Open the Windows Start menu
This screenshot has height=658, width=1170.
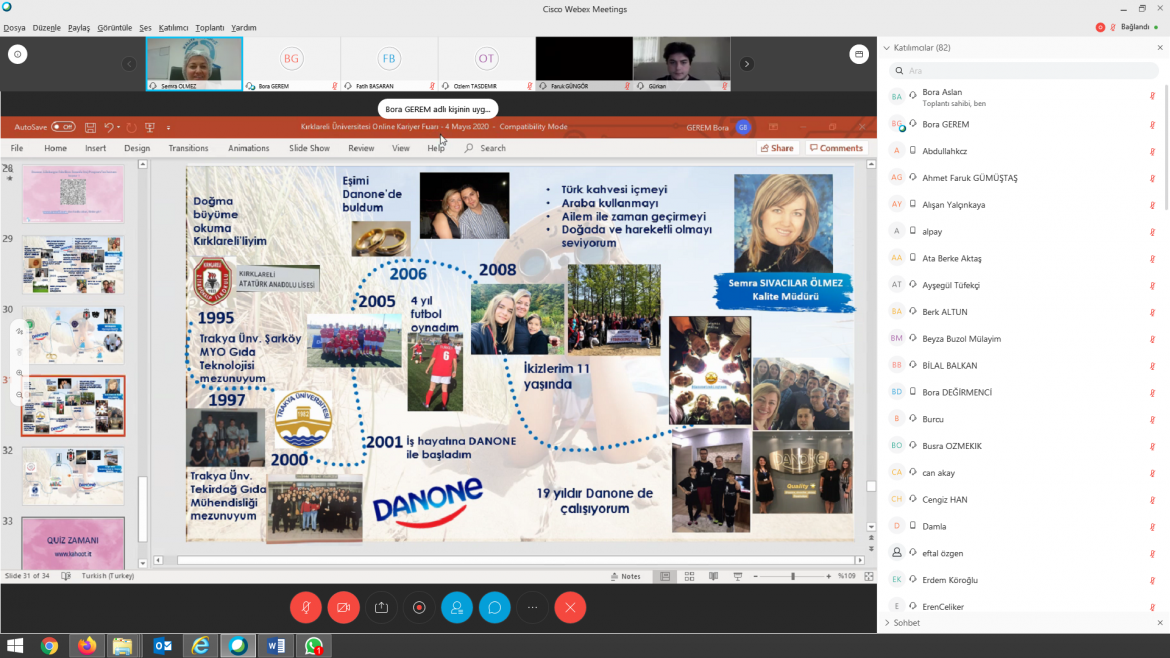(15, 646)
